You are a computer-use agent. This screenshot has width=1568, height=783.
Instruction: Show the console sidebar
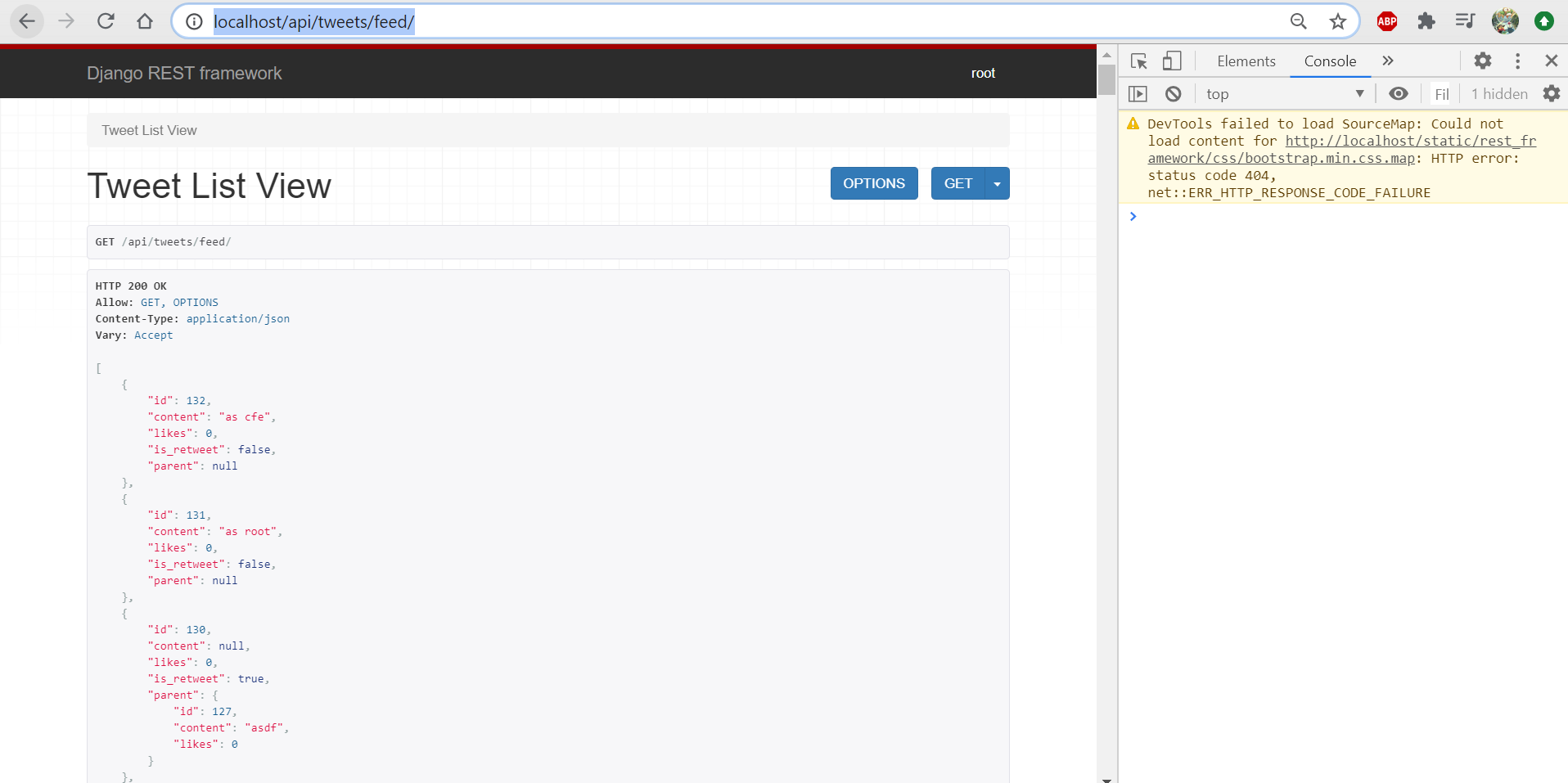(x=1138, y=94)
